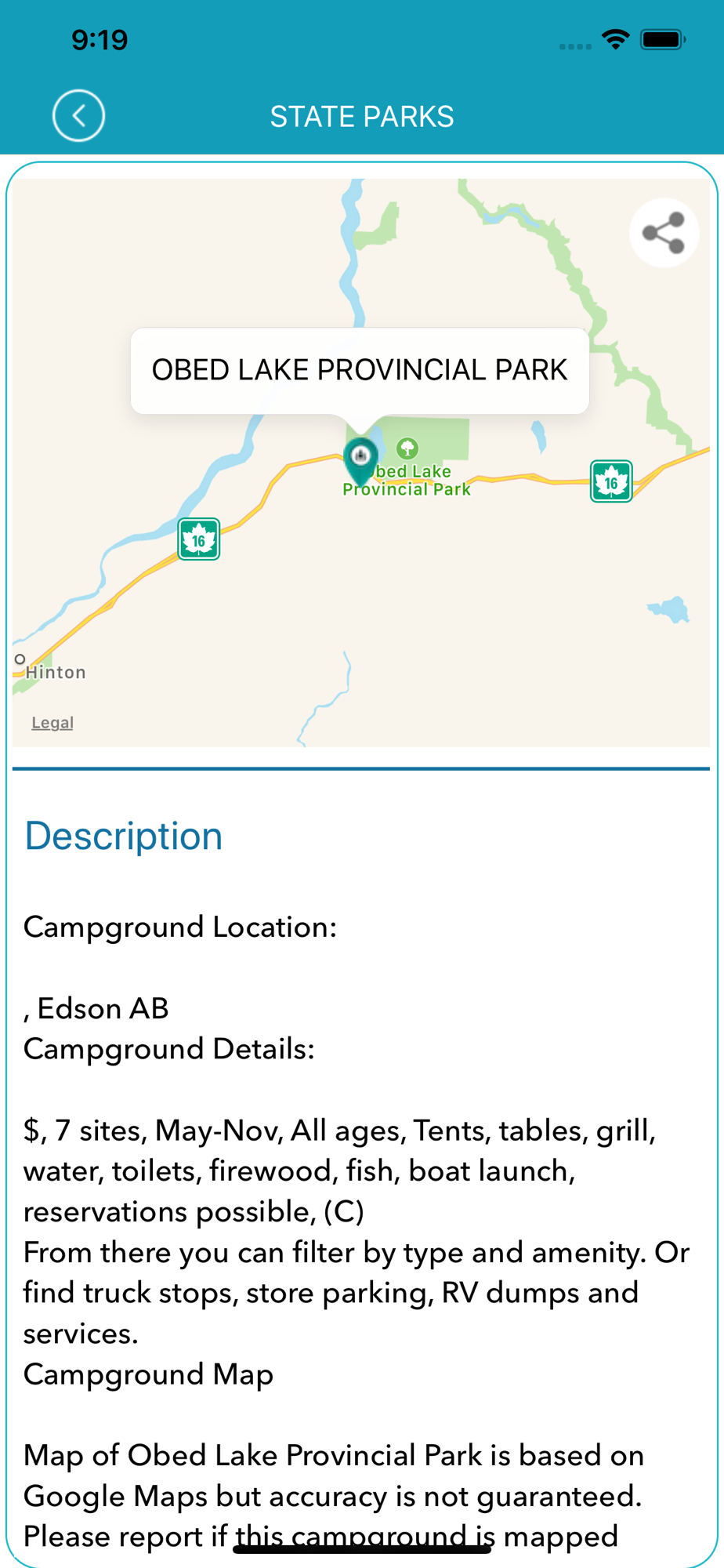This screenshot has width=724, height=1568.
Task: Click the Campground Map text line
Action: (x=149, y=1374)
